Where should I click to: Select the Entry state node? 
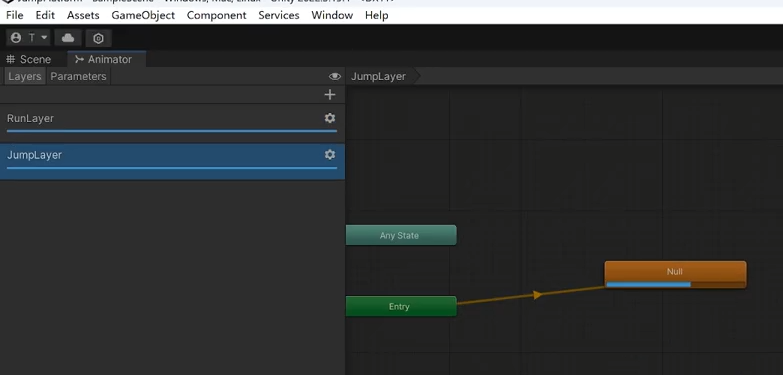(401, 306)
